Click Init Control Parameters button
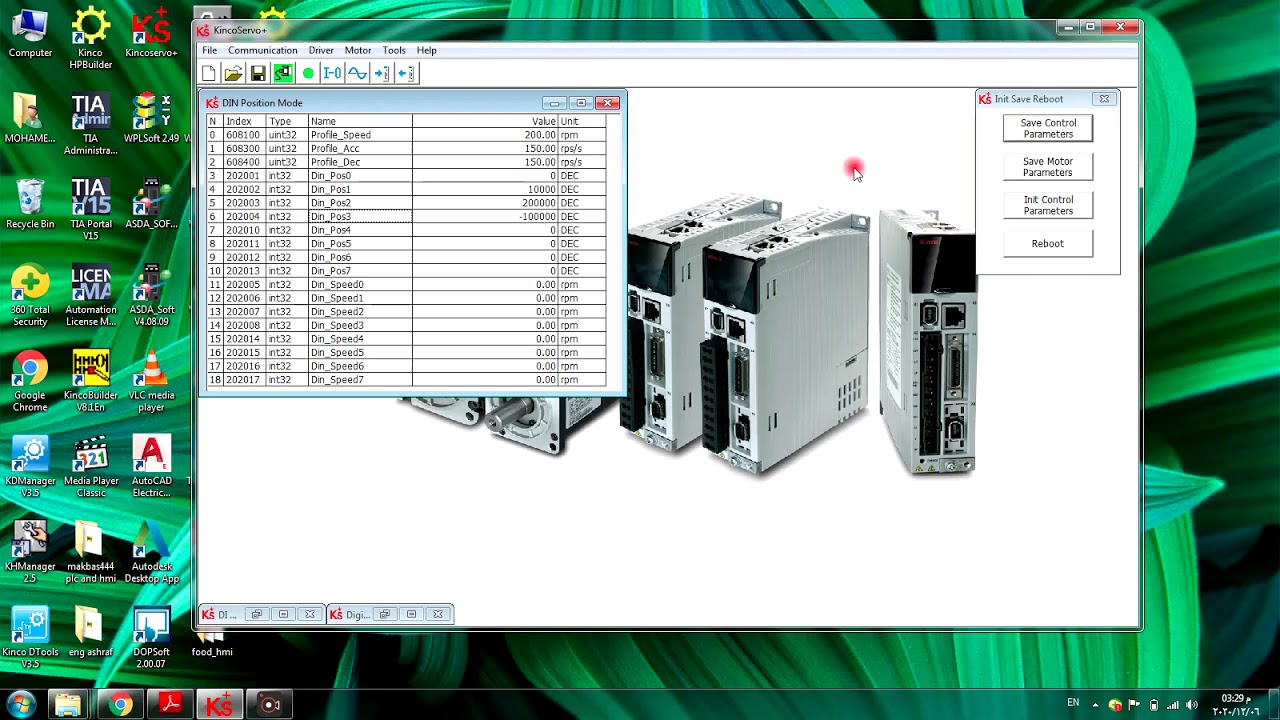Viewport: 1280px width, 720px height. pos(1048,205)
